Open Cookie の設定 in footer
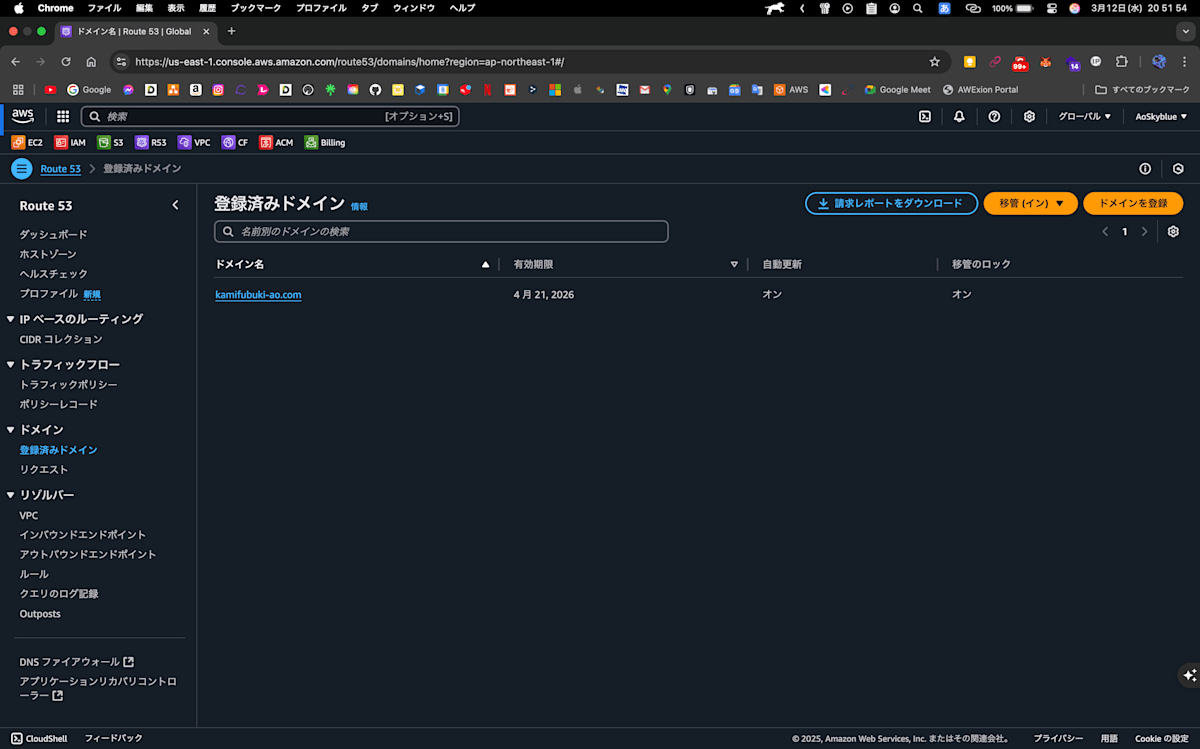This screenshot has height=749, width=1200. (x=1161, y=738)
